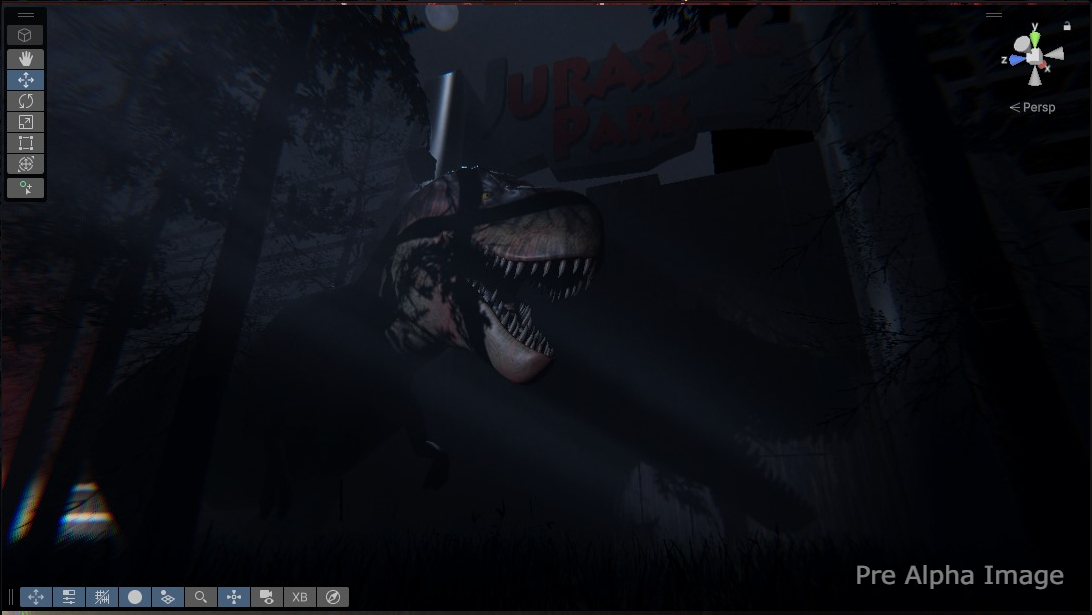This screenshot has height=615, width=1092.
Task: Click the green Y axis cone on gizmo
Action: pos(1035,39)
